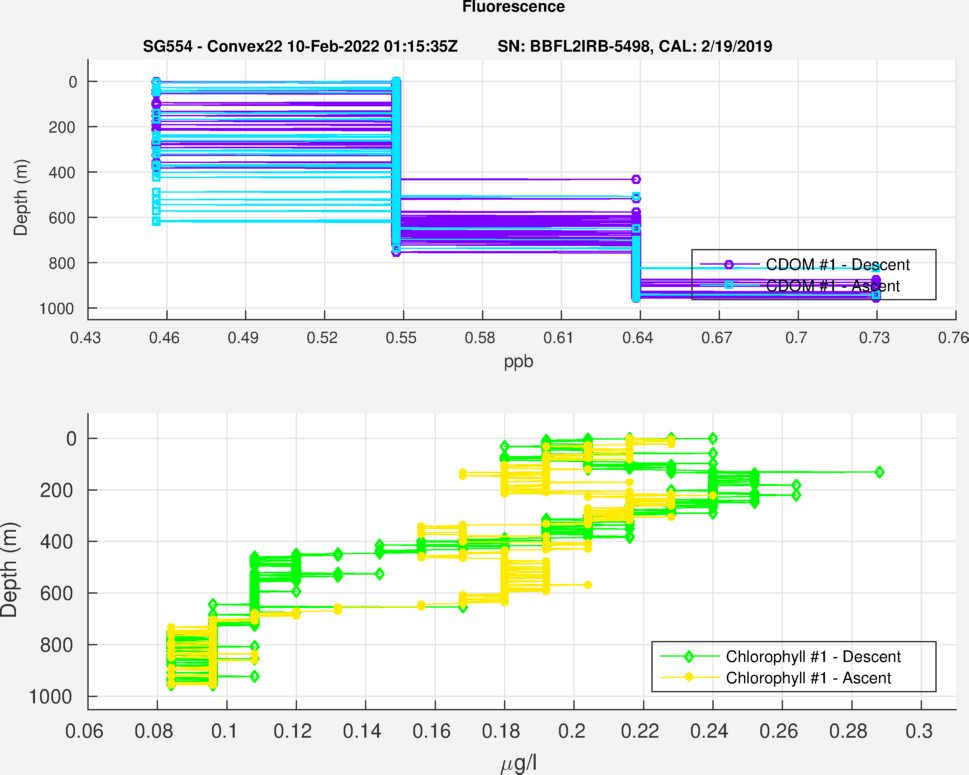
Task: Click the "800" depth tick on CDOM plot
Action: coord(62,263)
